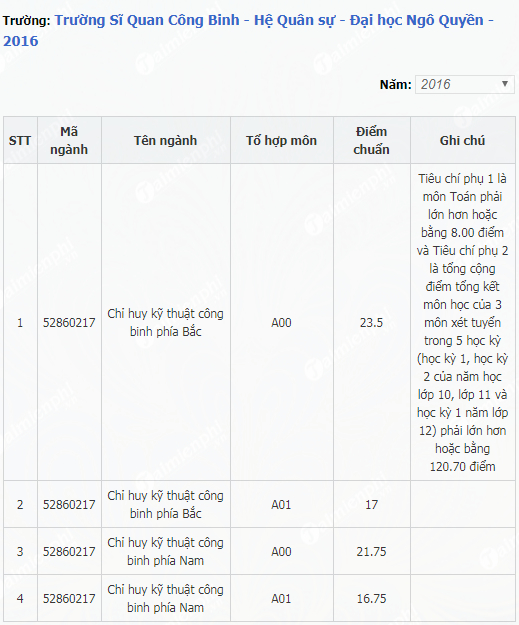The height and width of the screenshot is (625, 519).
Task: Click the 16.75 score cell
Action: click(x=372, y=598)
